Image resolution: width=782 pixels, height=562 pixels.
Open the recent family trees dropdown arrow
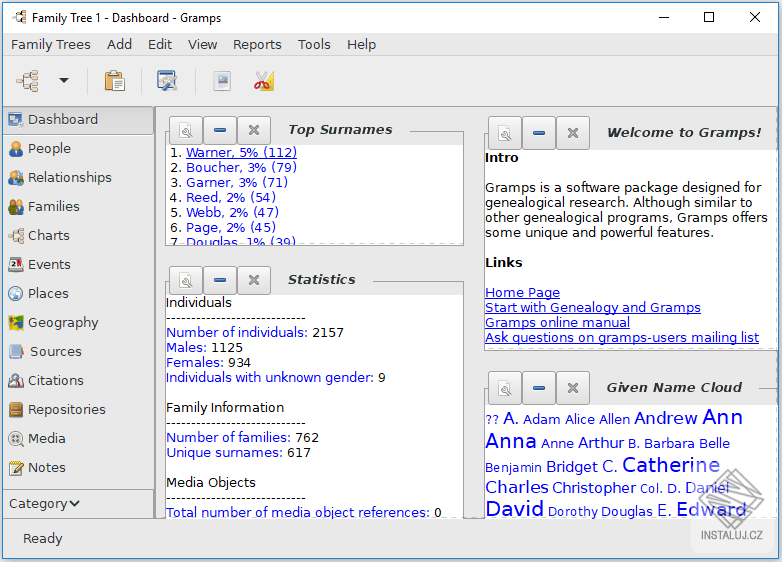64,81
